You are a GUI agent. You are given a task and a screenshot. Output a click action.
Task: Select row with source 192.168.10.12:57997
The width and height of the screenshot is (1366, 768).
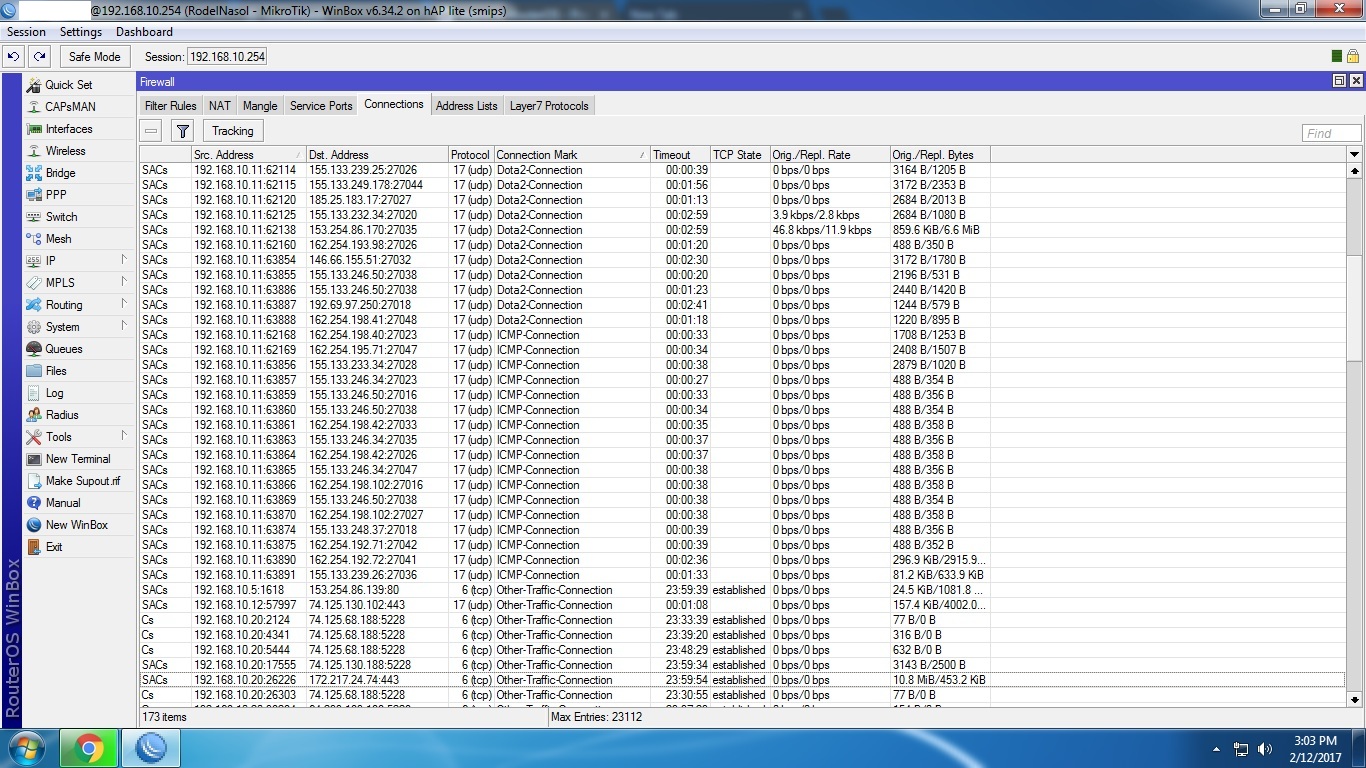[741, 605]
